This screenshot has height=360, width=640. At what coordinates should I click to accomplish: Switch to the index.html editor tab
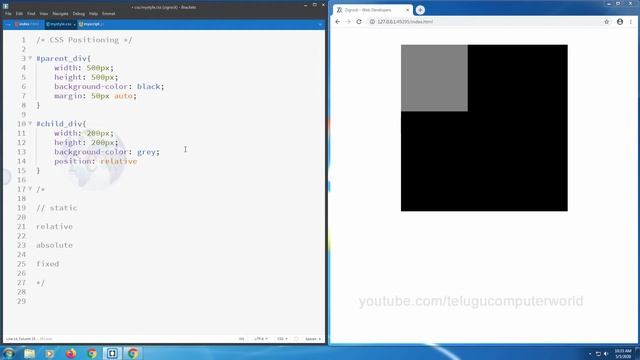[x=28, y=24]
